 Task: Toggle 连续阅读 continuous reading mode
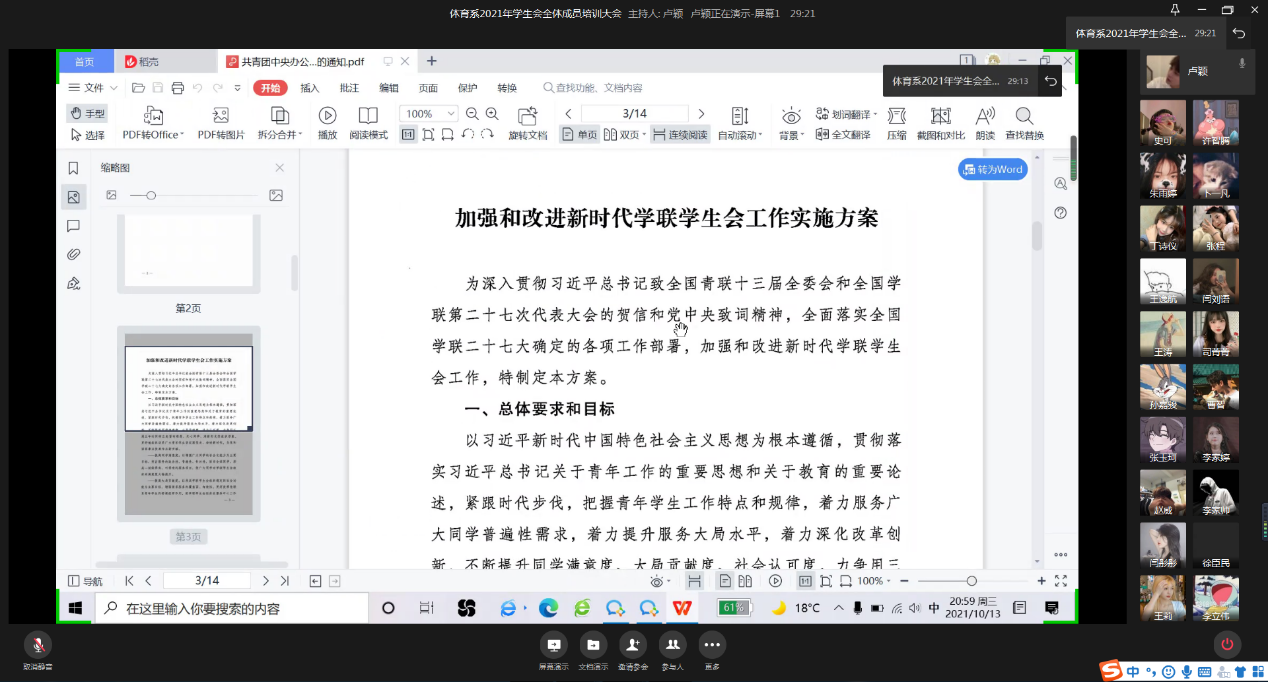[x=680, y=135]
